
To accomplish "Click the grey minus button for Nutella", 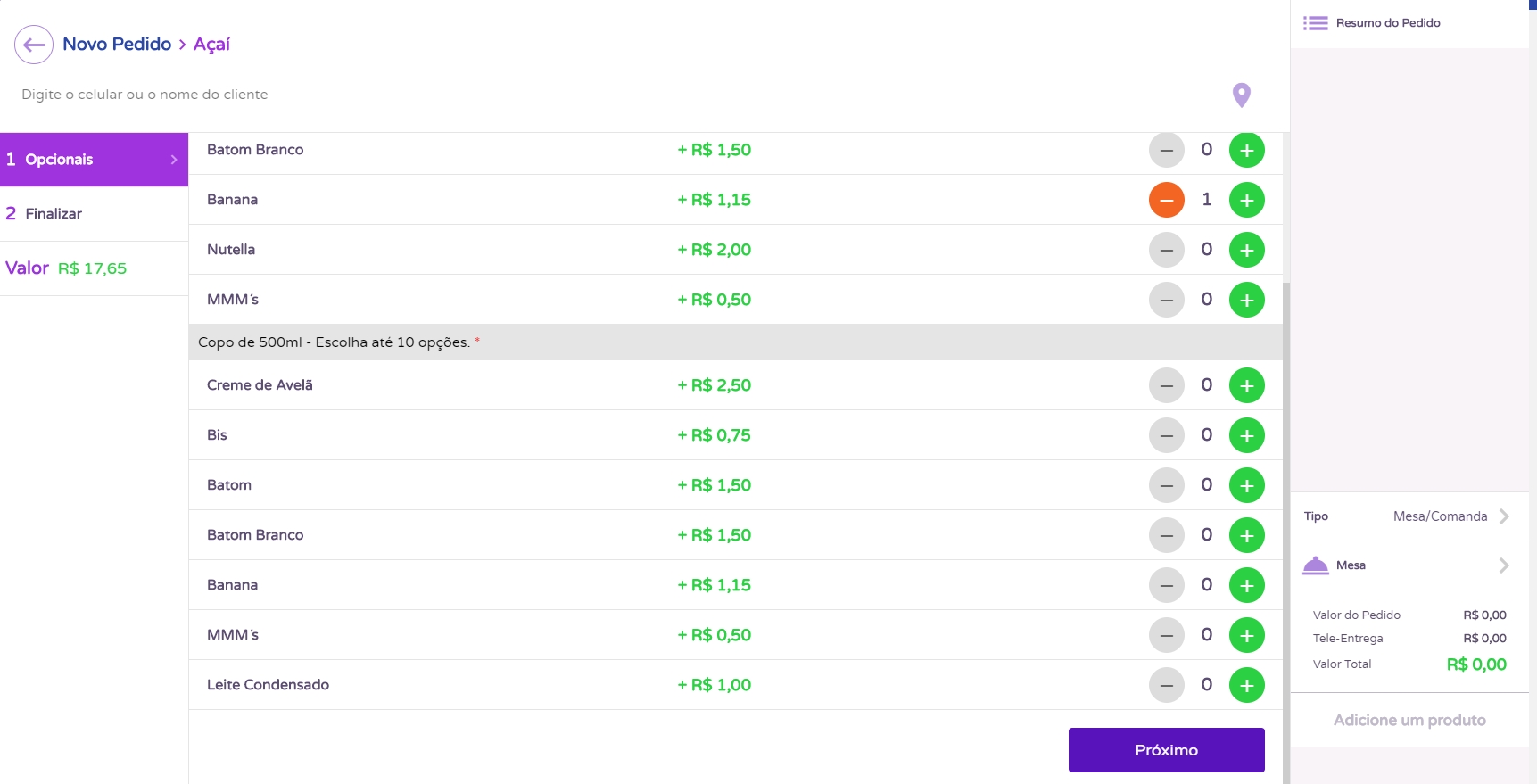I will pyautogui.click(x=1166, y=250).
